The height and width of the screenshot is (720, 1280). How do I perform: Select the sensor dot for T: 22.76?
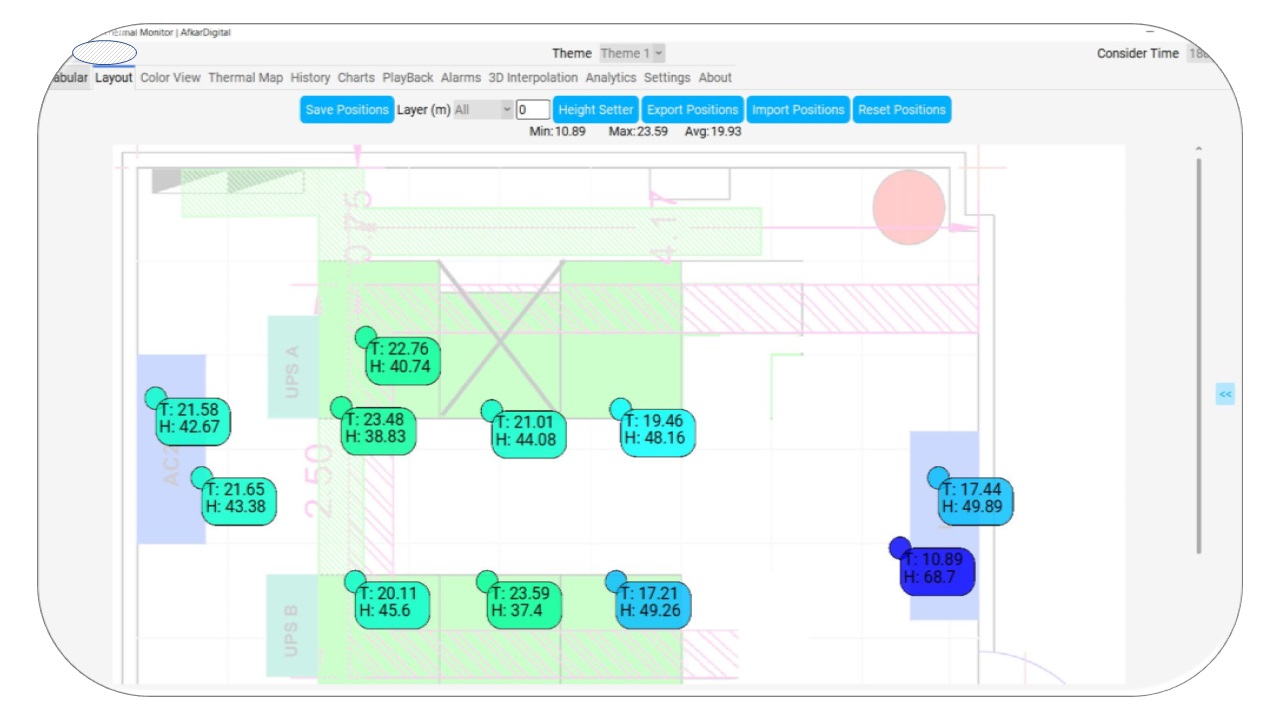tap(366, 337)
